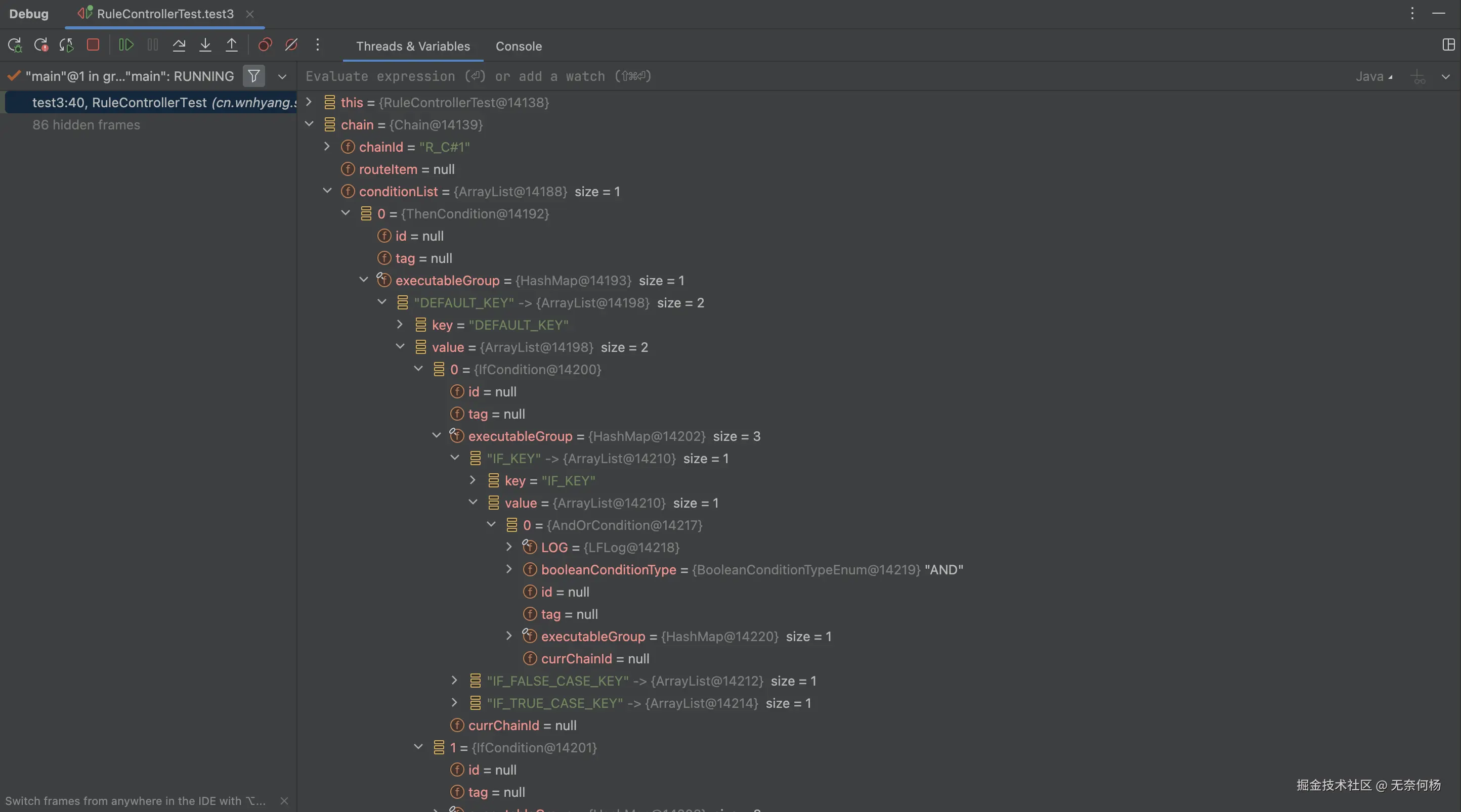Image resolution: width=1461 pixels, height=812 pixels.
Task: Open View Breakpoints dialog icon
Action: 265,45
